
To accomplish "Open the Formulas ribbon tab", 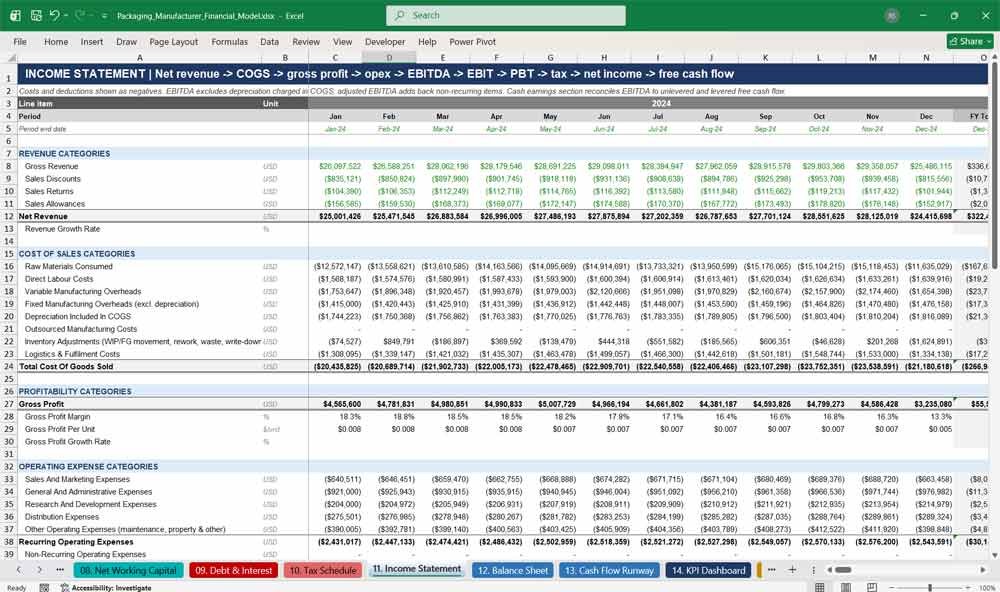I will 230,41.
